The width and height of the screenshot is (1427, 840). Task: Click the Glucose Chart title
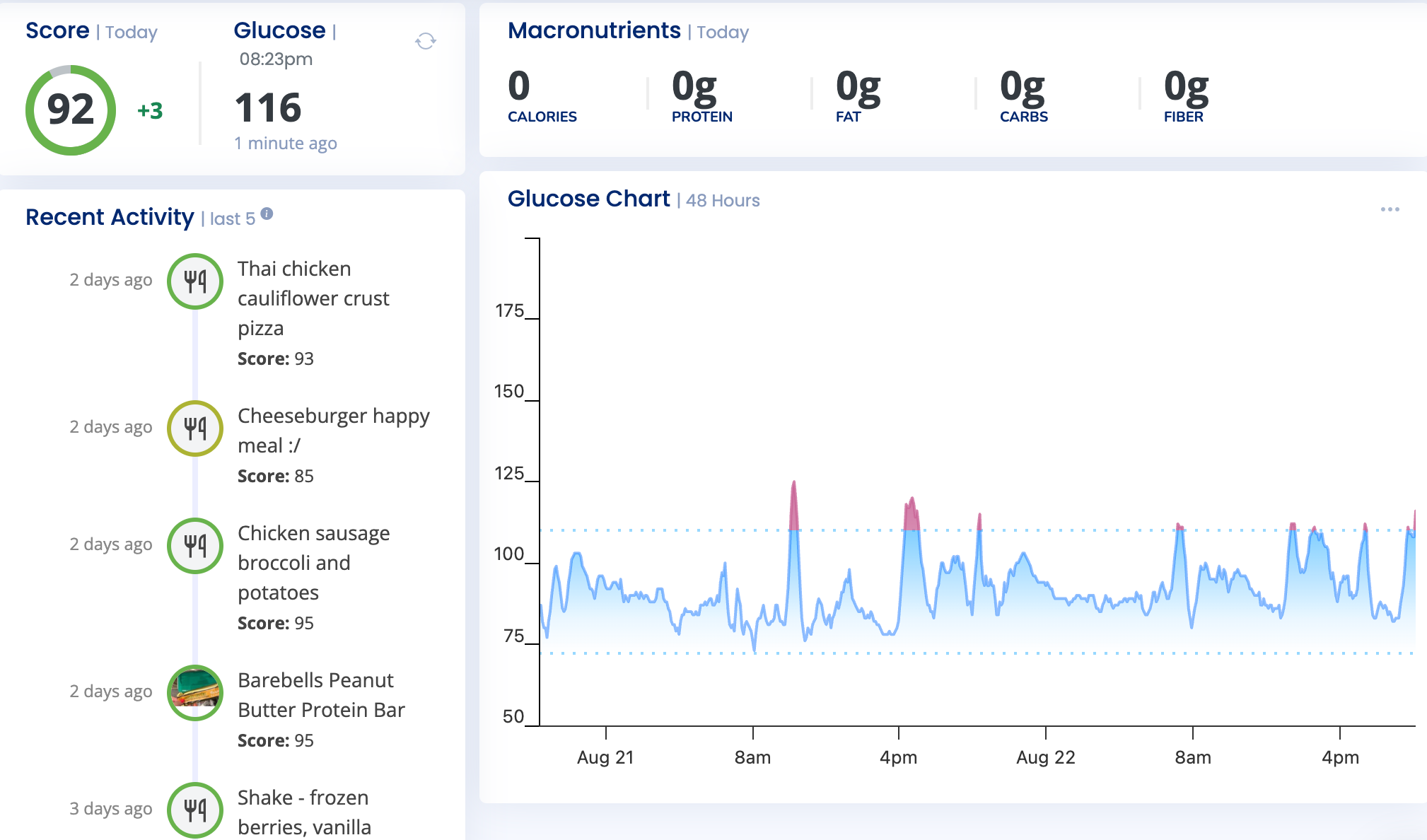point(588,199)
